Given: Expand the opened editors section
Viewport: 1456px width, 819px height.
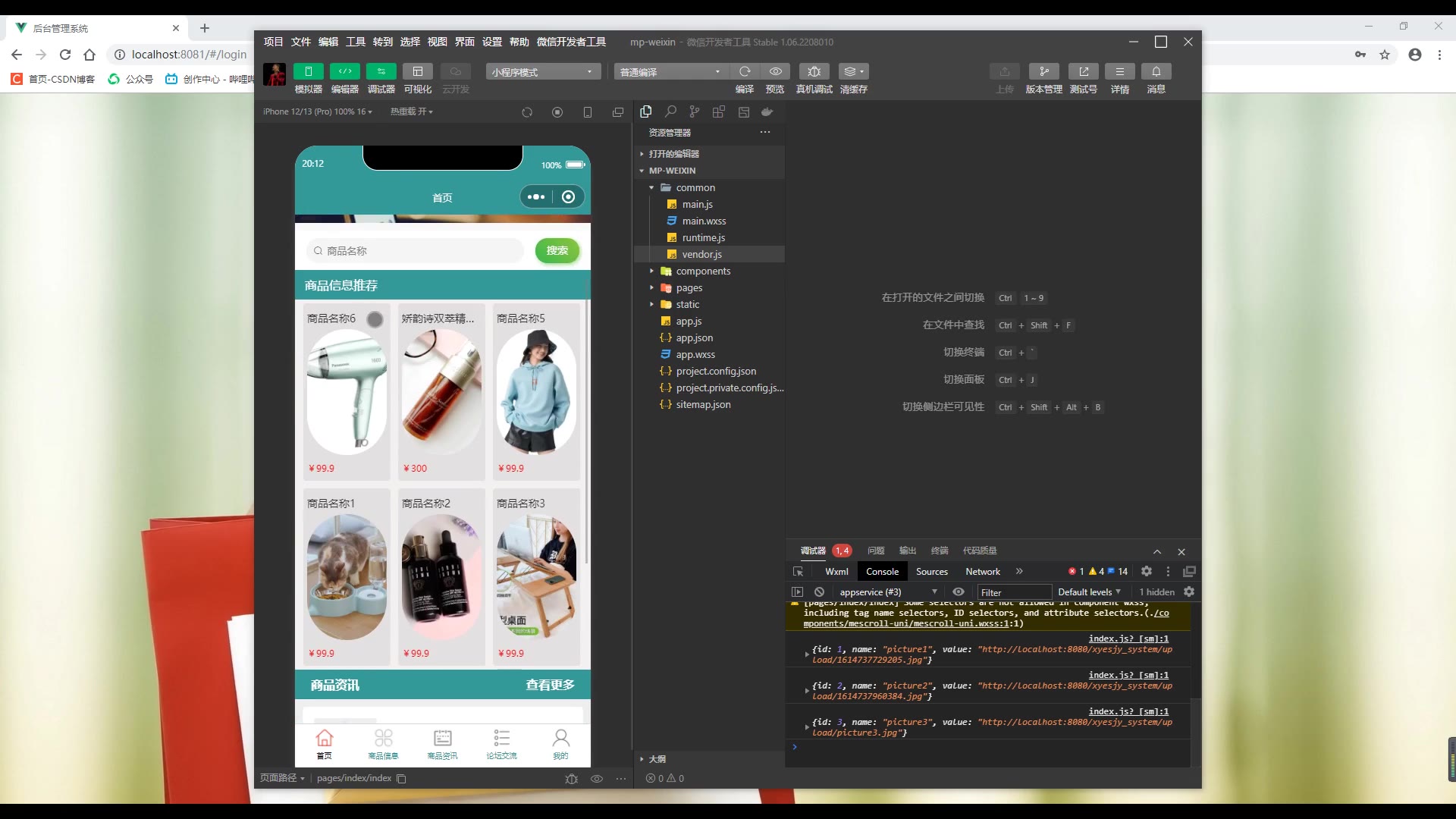Looking at the screenshot, I should 709,154.
